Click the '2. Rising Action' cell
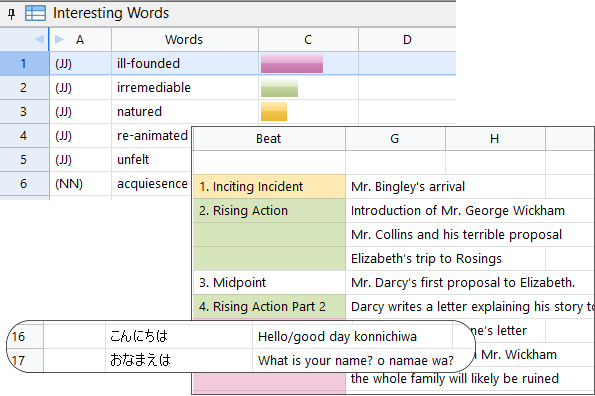 coord(269,211)
